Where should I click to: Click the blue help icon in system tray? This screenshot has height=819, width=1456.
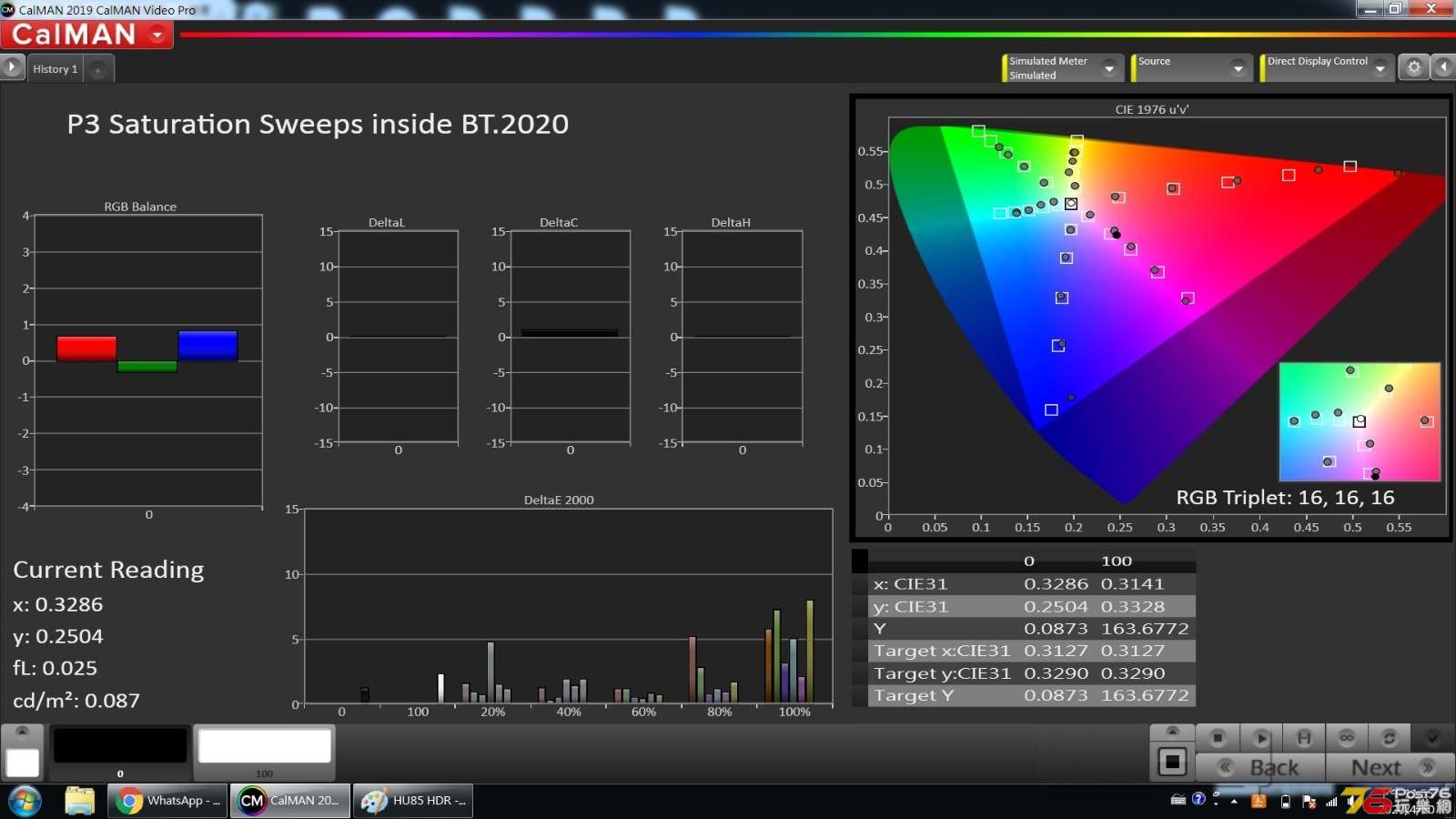pos(1198,799)
